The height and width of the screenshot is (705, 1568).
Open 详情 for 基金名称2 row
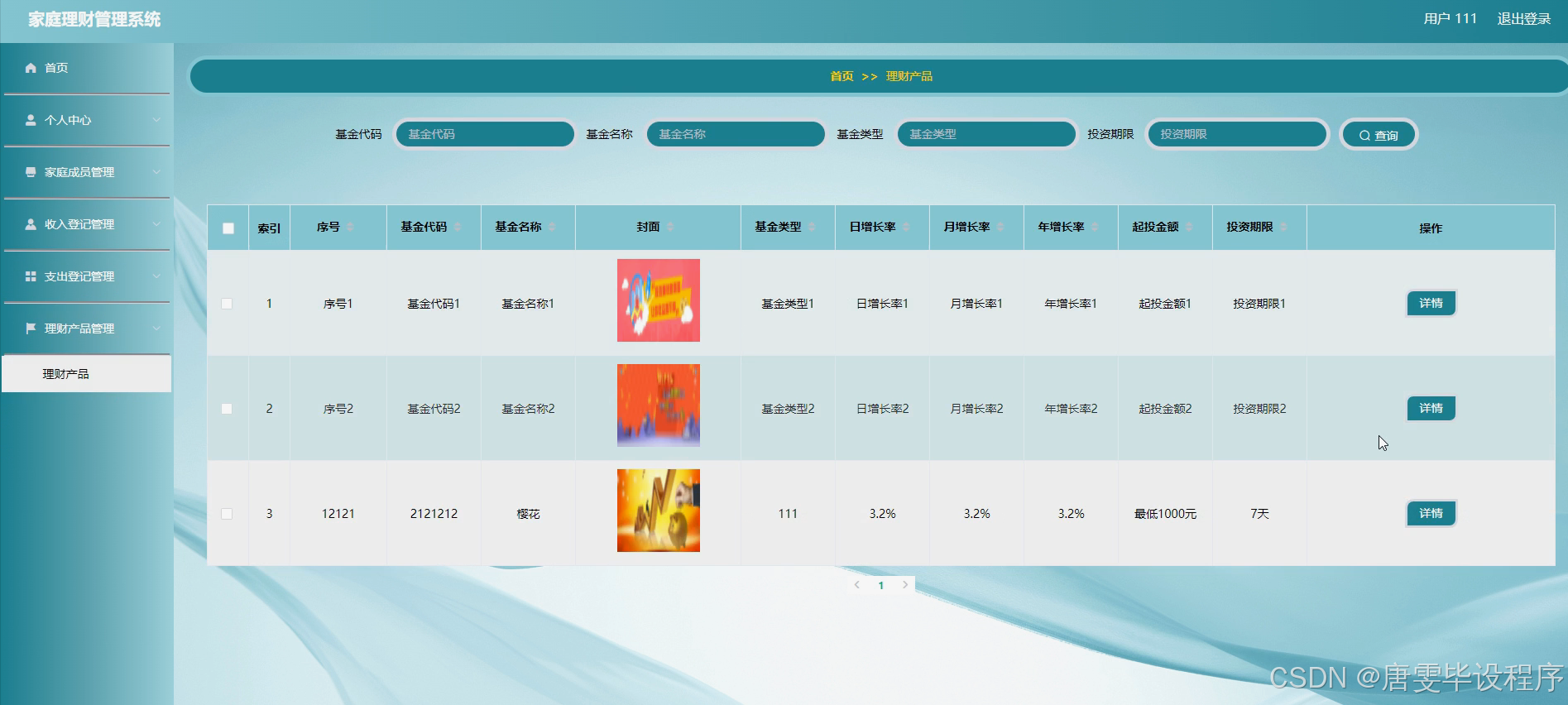pos(1431,409)
